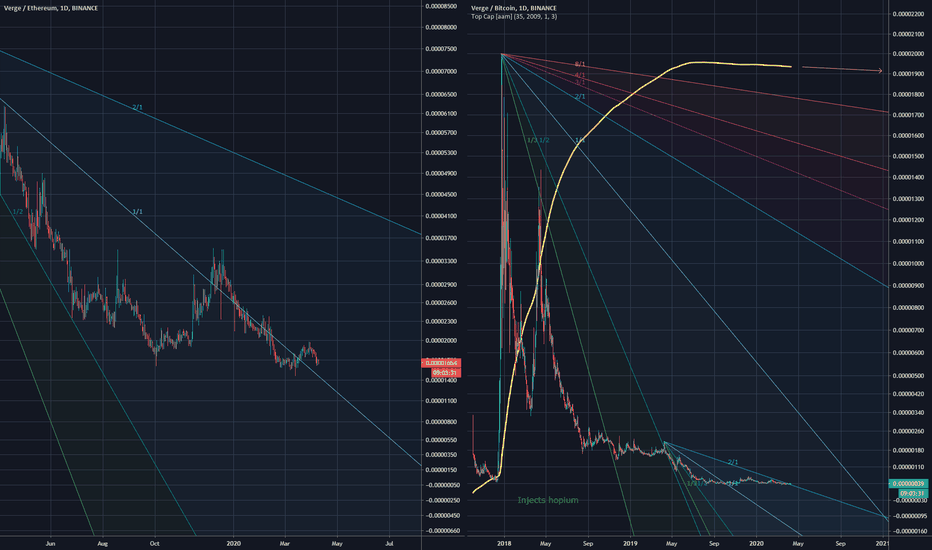This screenshot has width=932, height=550.
Task: Click the -0.00000660 price axis value
Action: pos(442,532)
